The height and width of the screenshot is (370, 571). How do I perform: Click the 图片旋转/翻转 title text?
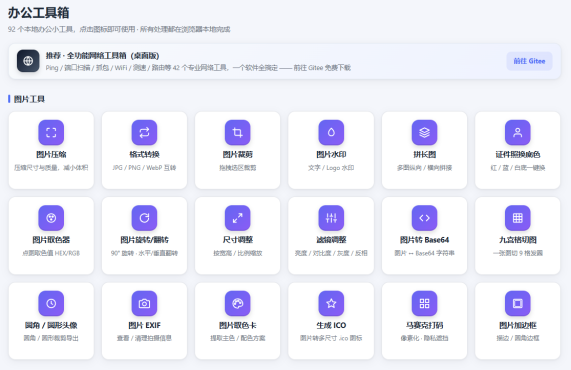tap(144, 240)
